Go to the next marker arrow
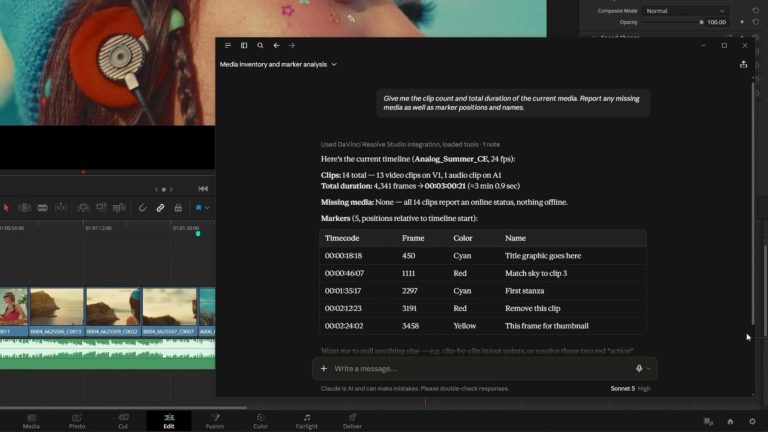This screenshot has height=432, width=768. 171,189
